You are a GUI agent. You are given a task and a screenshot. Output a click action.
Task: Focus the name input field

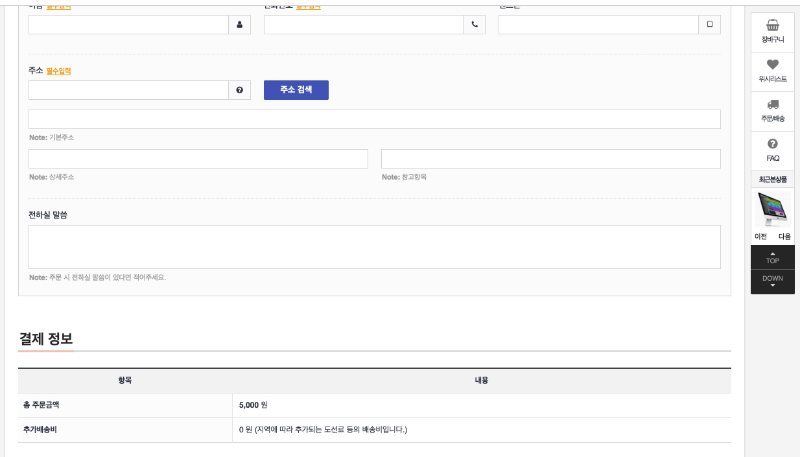[x=129, y=24]
